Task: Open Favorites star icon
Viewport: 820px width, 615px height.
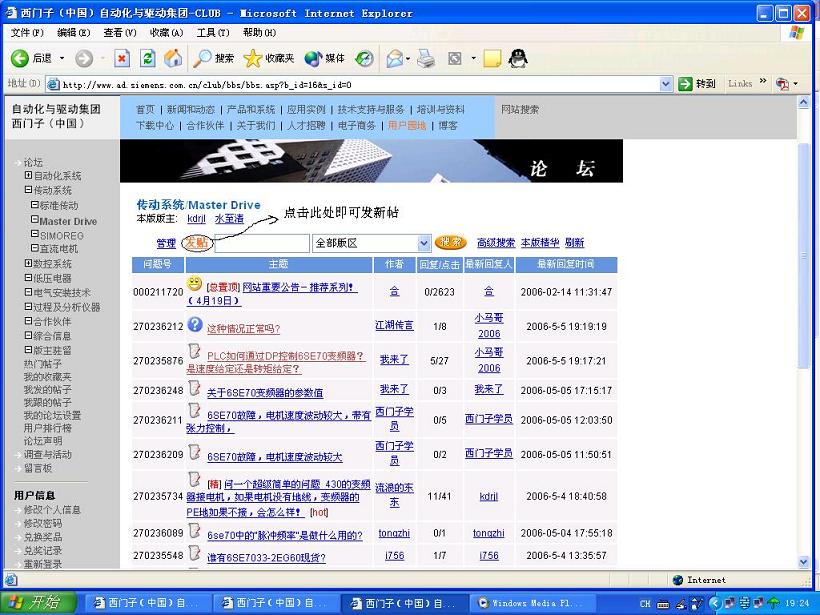Action: tap(252, 58)
